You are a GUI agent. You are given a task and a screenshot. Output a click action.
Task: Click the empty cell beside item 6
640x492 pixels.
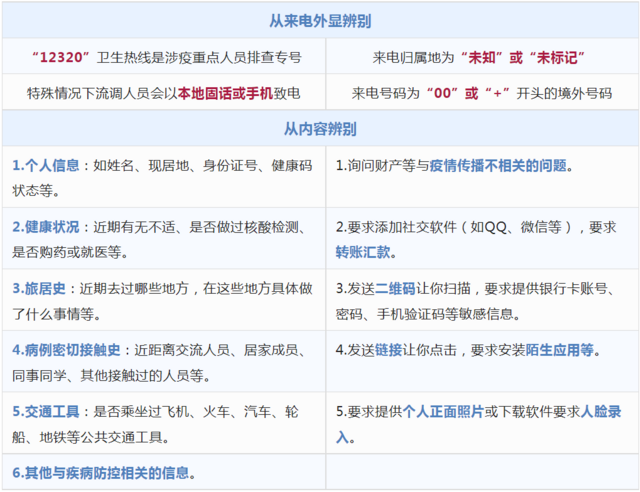click(x=482, y=472)
